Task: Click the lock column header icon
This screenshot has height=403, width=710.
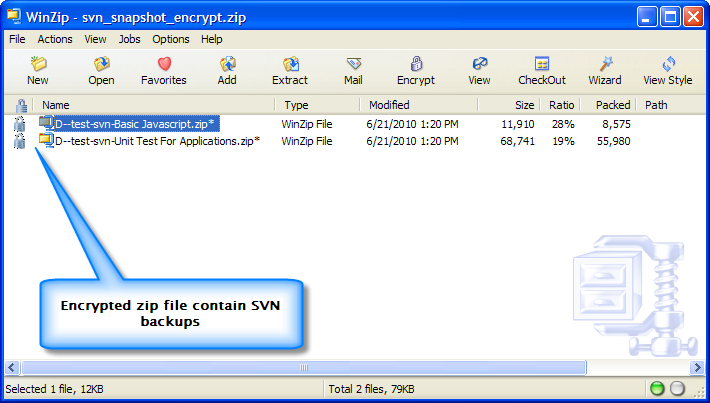Action: (21, 106)
